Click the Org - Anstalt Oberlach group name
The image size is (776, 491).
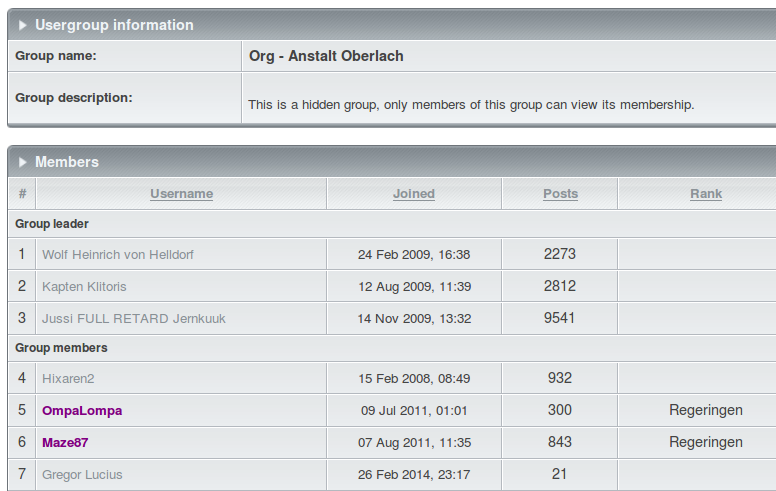coord(326,56)
